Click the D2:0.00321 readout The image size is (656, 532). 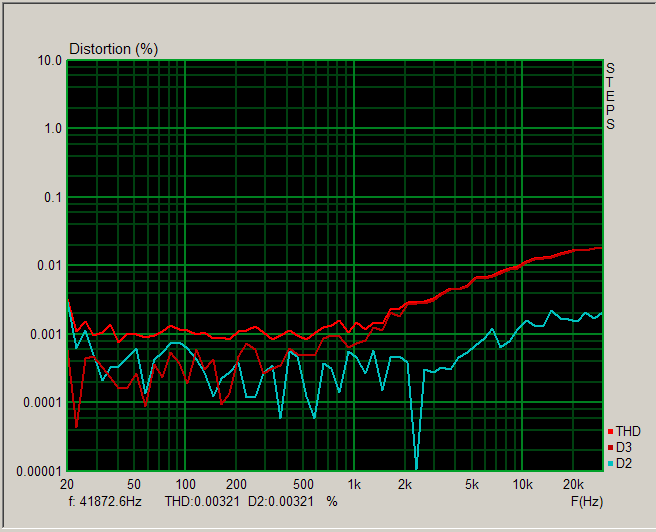tap(281, 501)
